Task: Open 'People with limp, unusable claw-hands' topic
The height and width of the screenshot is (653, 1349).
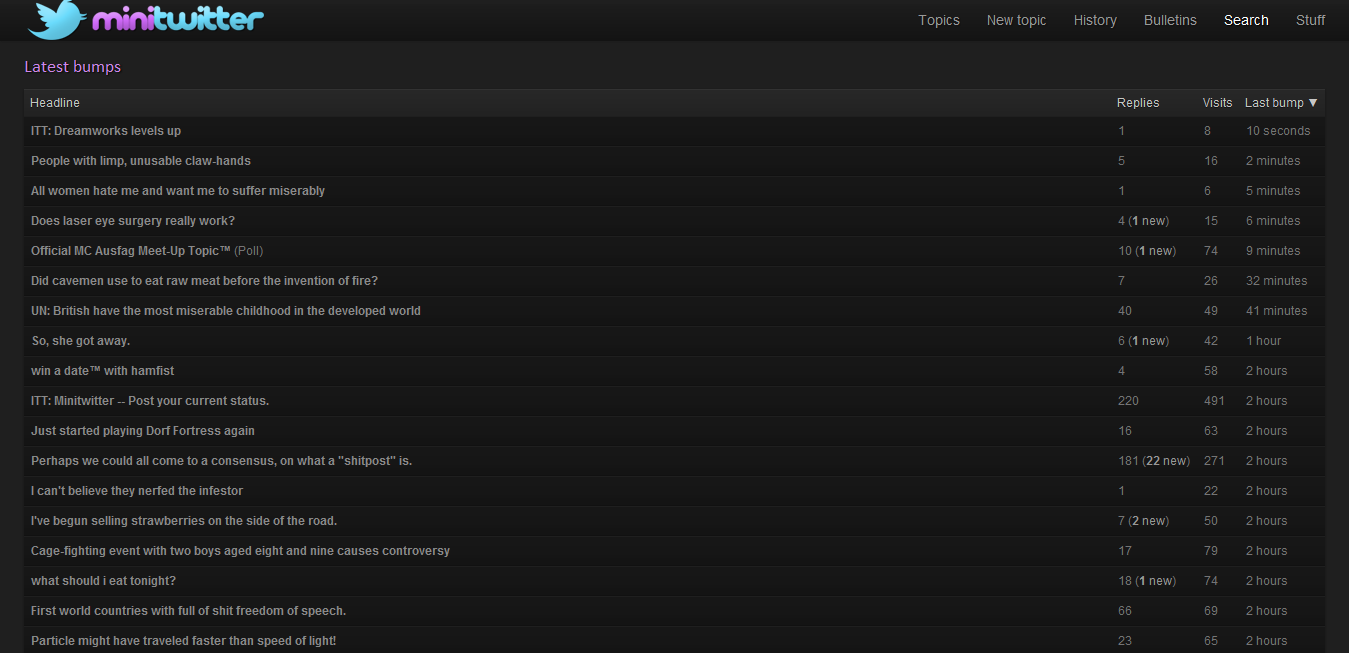Action: click(141, 161)
